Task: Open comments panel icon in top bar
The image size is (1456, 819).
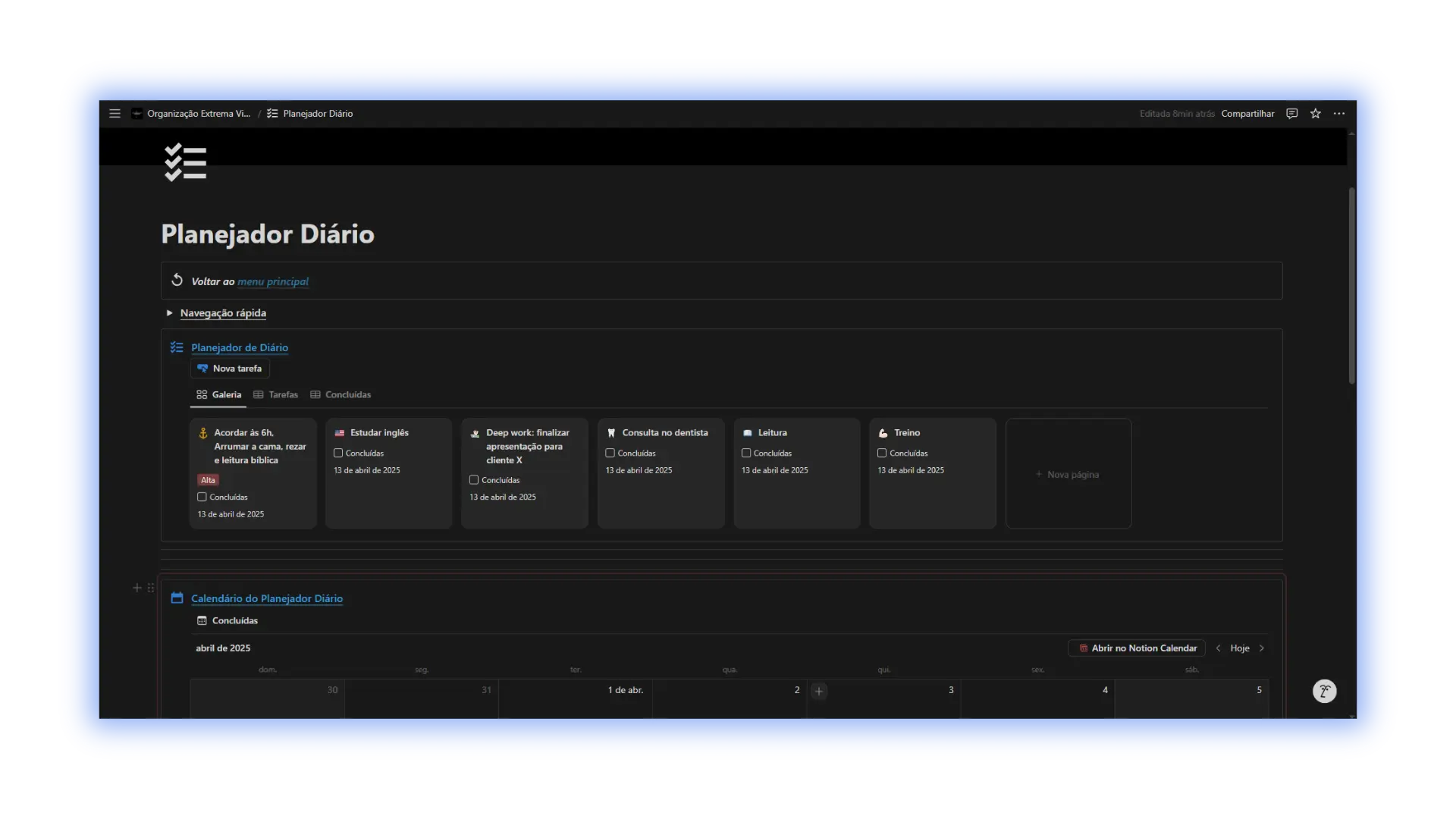Action: 1292,114
